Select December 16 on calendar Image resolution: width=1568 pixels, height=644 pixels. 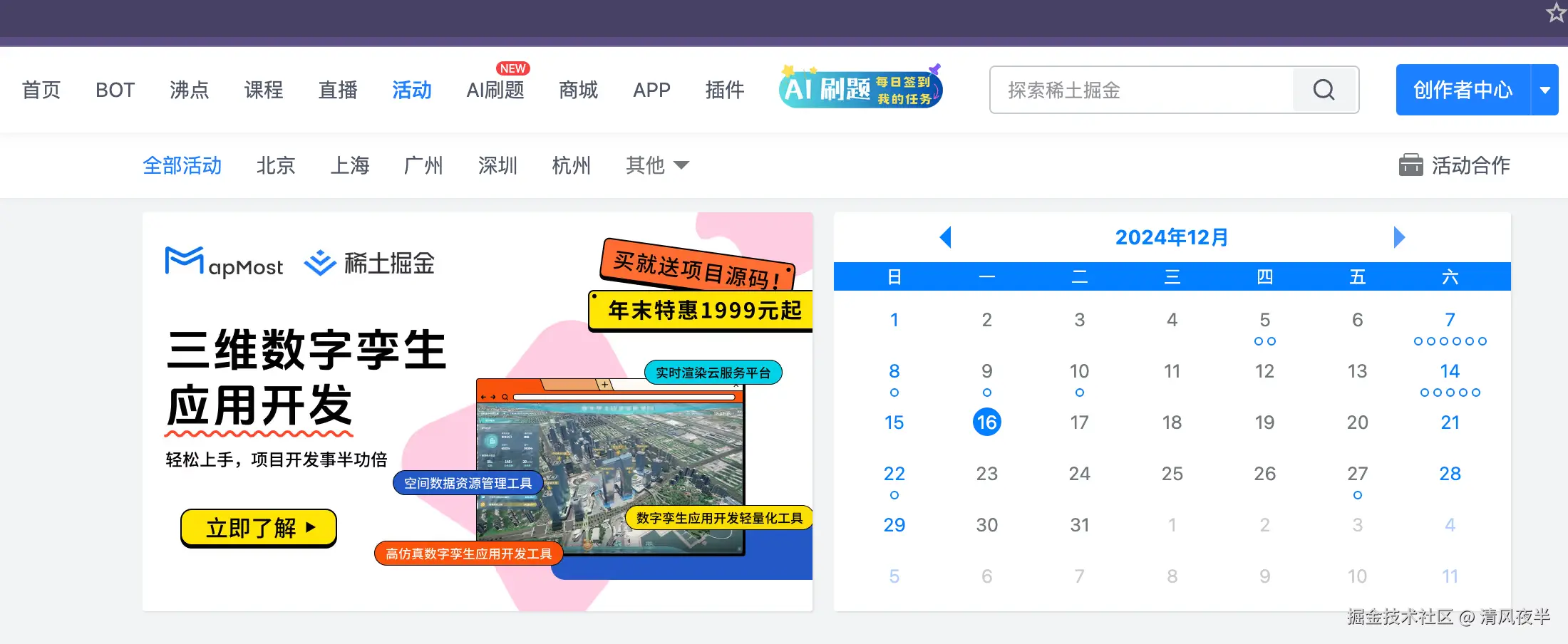986,422
